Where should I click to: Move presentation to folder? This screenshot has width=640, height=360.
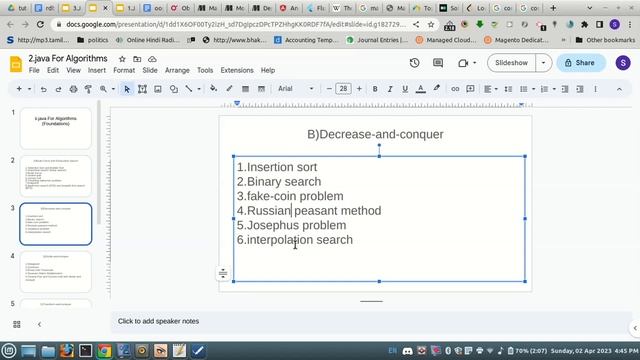[x=137, y=59]
